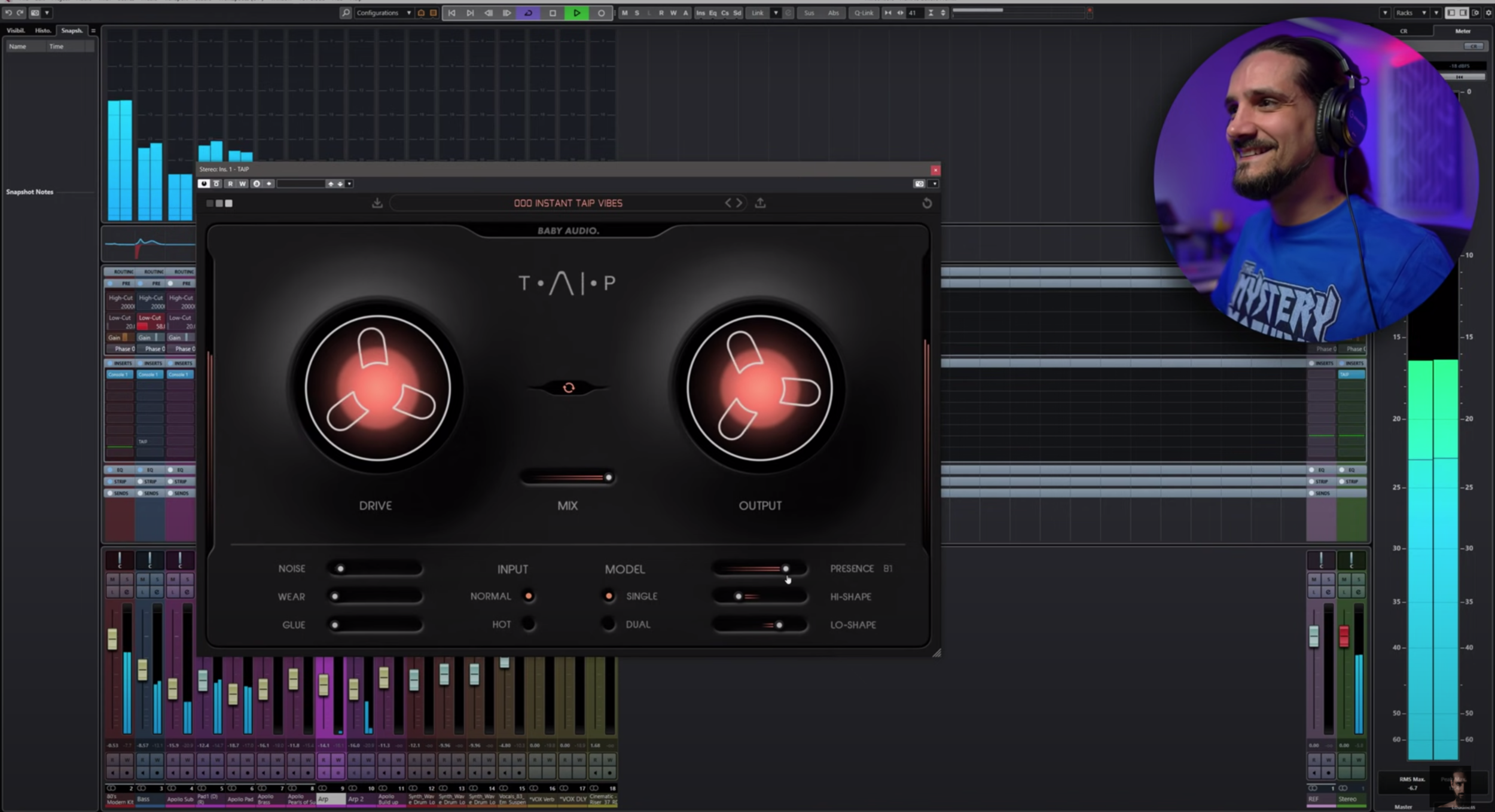This screenshot has height=812, width=1495.
Task: Select the Normal input radio button
Action: click(x=529, y=596)
